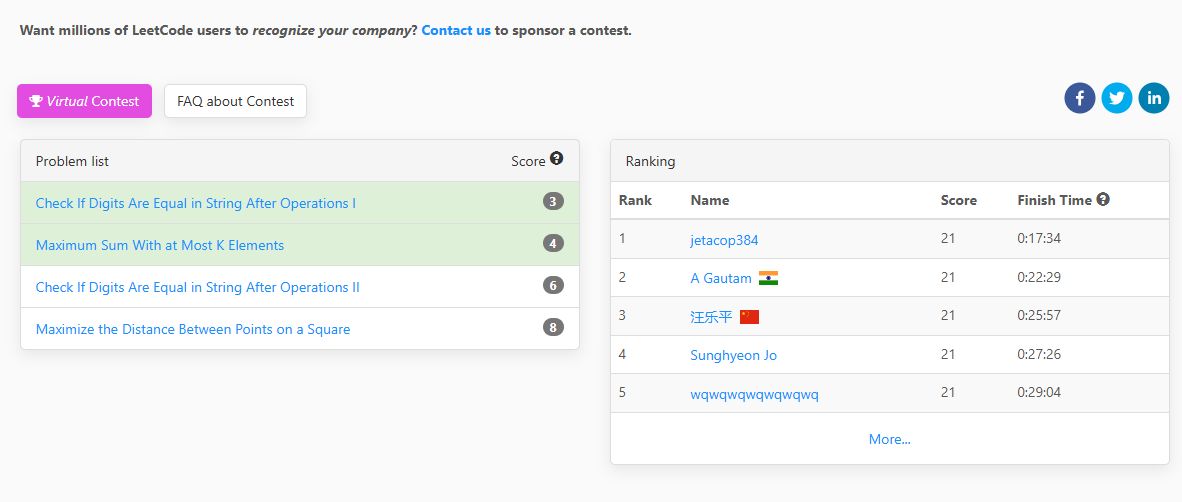Expand ranking with the More link
The height and width of the screenshot is (502, 1182).
[889, 439]
